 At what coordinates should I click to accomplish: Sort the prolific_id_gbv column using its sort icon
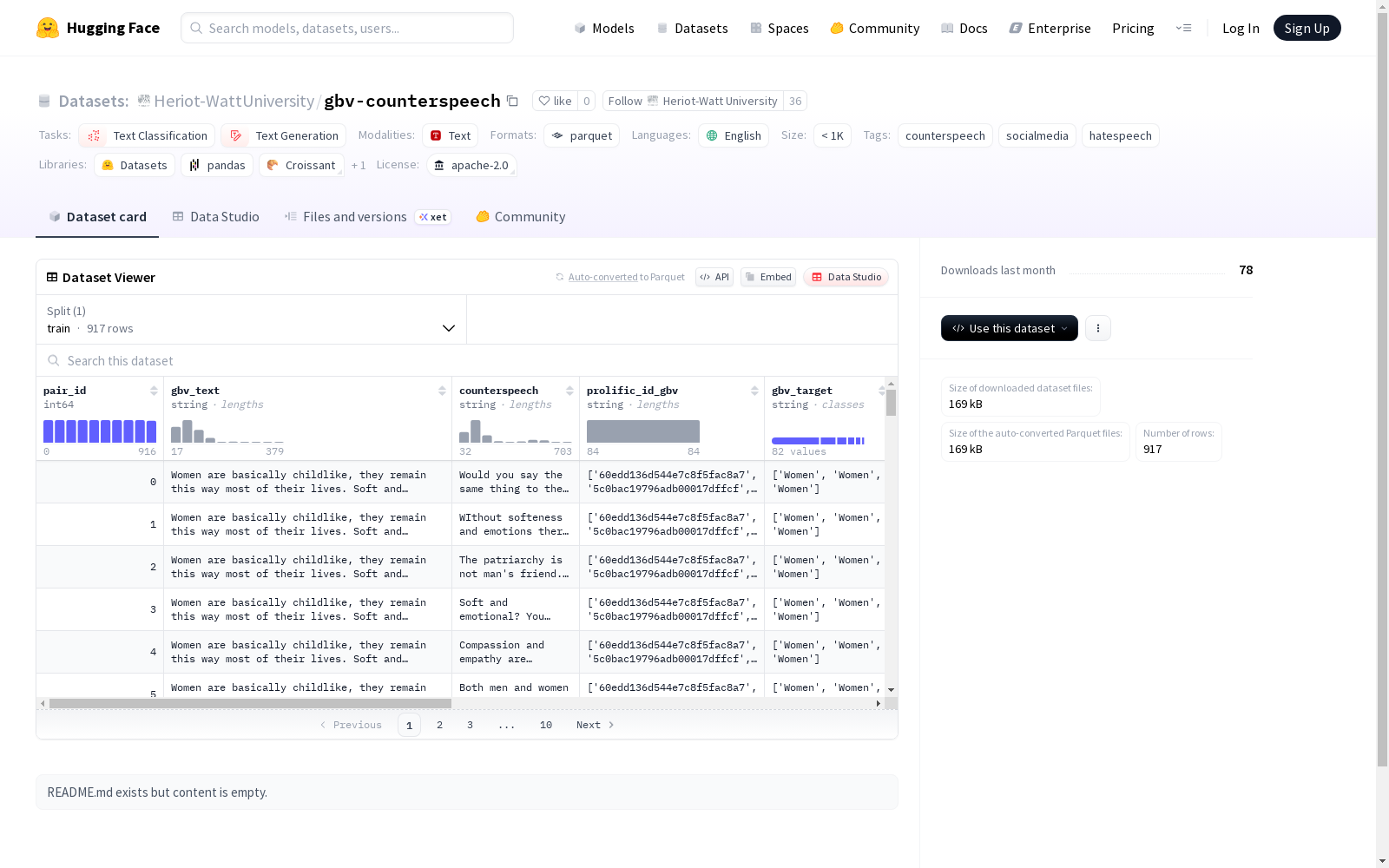pyautogui.click(x=754, y=391)
